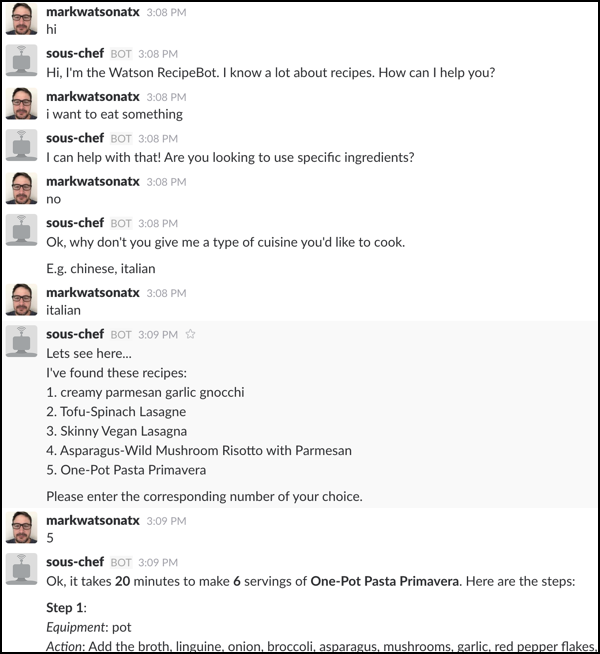Open sous-chef avatar beside 'Lets see here...'
Image resolution: width=600 pixels, height=654 pixels.
tap(21, 341)
